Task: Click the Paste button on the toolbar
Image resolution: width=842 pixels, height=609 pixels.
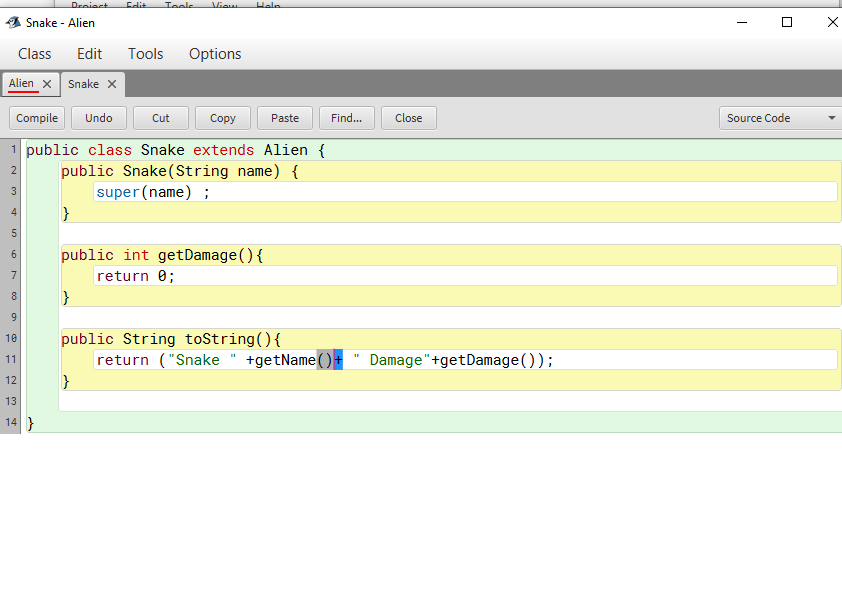Action: click(x=284, y=117)
